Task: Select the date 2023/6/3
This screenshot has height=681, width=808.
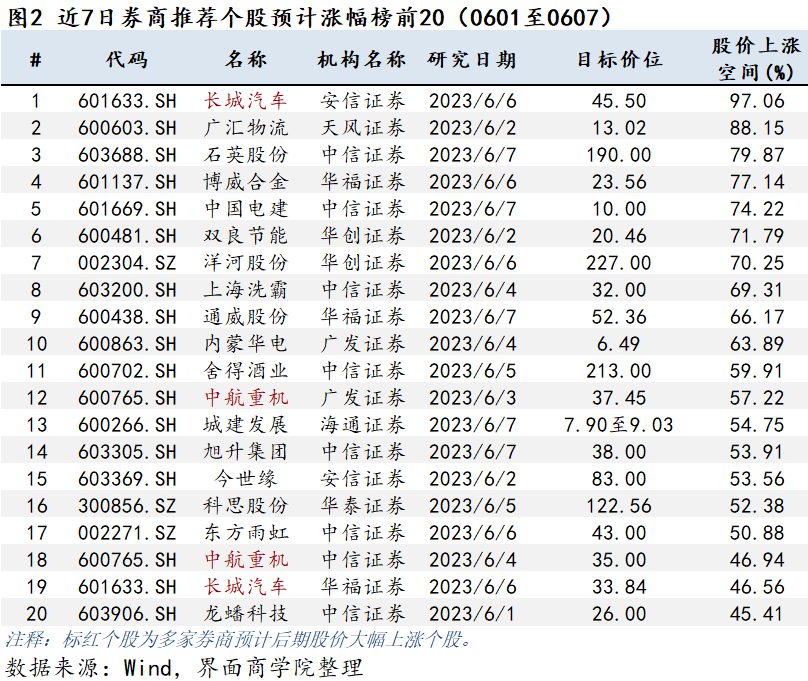Action: [x=473, y=398]
